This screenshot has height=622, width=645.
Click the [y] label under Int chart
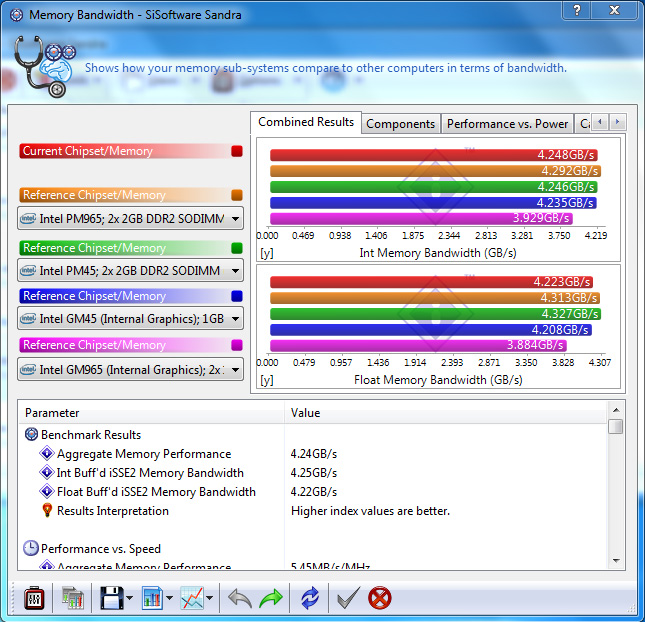267,253
